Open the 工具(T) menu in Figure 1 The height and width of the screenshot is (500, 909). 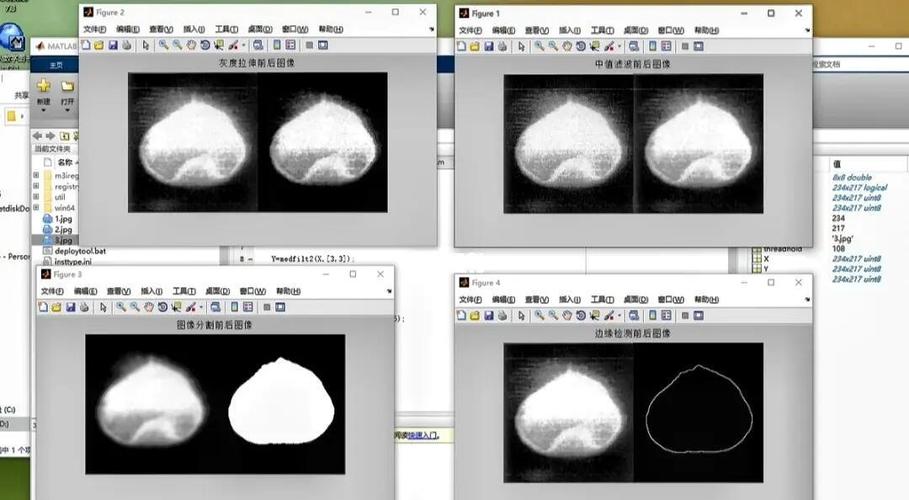[x=601, y=30]
